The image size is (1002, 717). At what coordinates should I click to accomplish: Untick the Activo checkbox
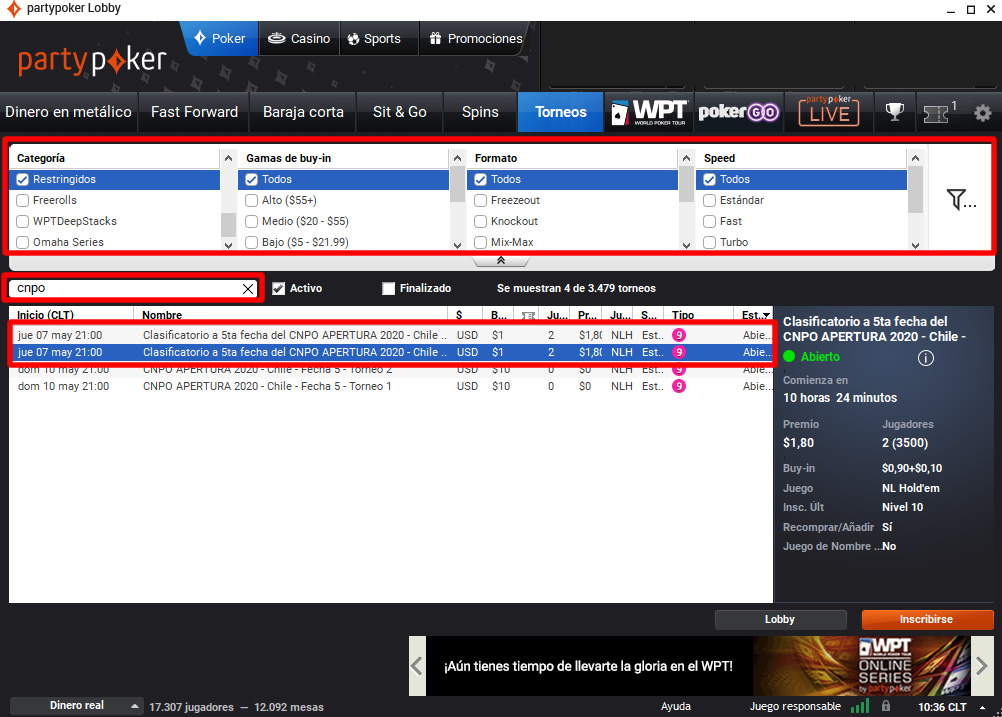click(x=278, y=289)
